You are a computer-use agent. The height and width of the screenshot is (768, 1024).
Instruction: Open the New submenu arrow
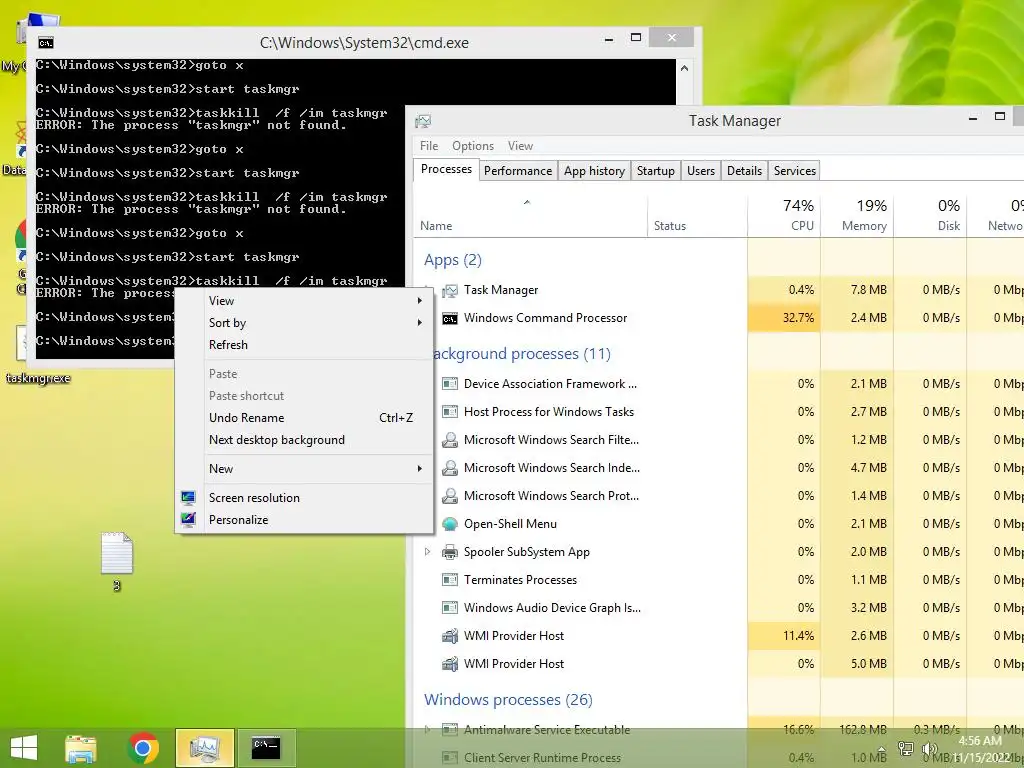pos(420,469)
